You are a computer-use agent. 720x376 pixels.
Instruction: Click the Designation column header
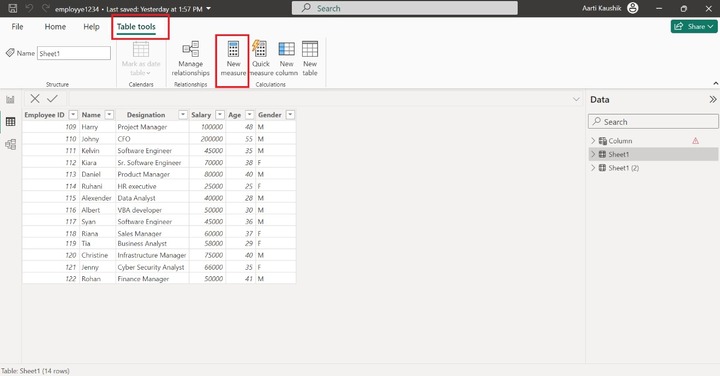146,115
